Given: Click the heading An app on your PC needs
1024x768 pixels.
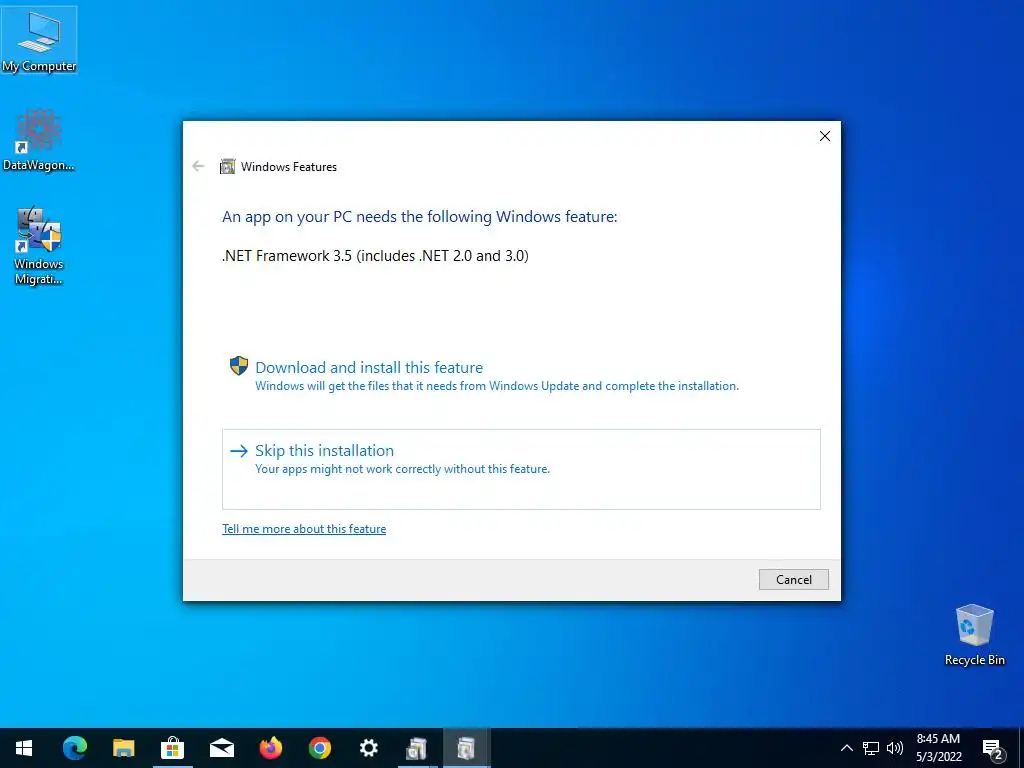Looking at the screenshot, I should click(419, 216).
